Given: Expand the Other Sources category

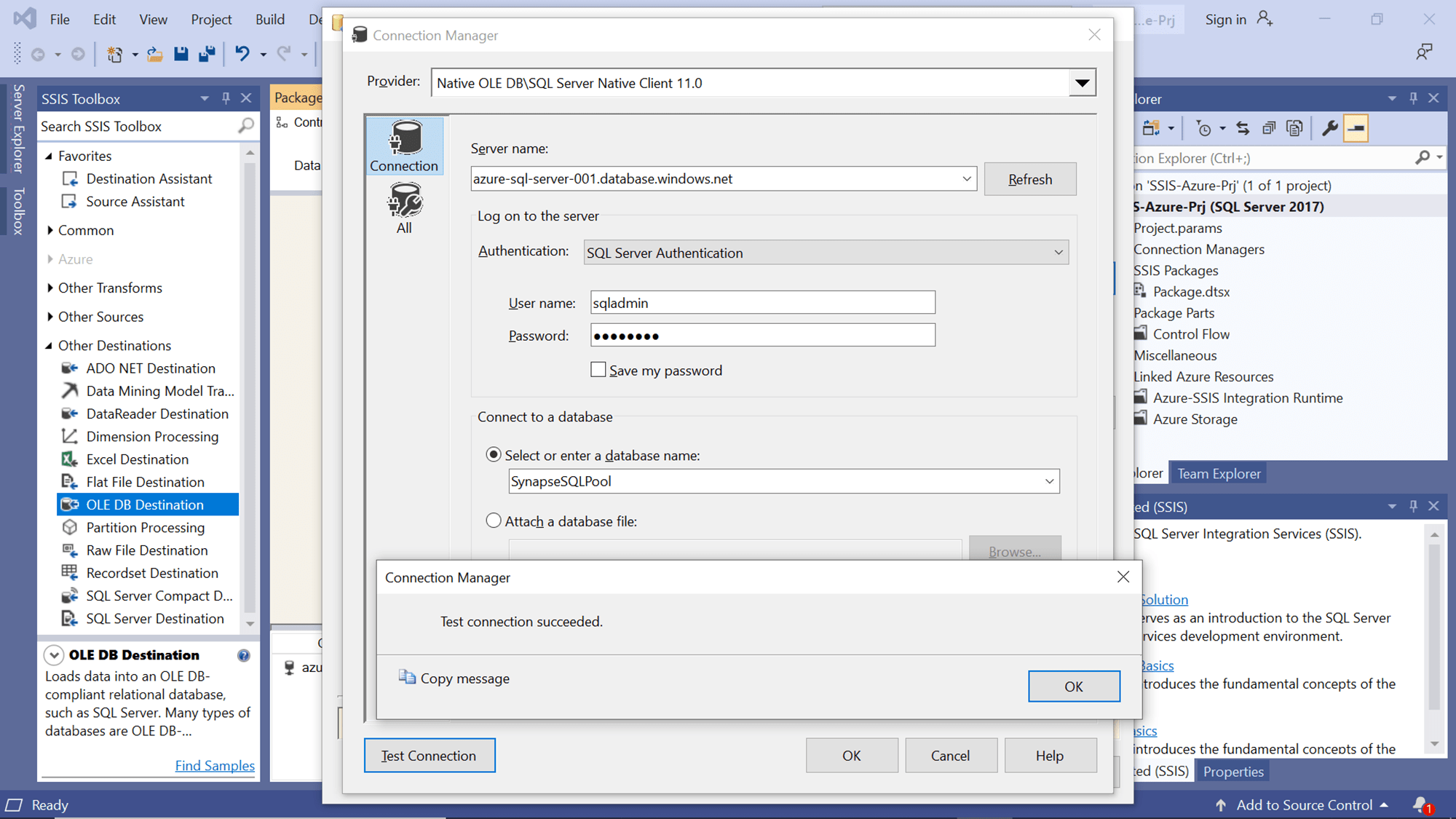Looking at the screenshot, I should pos(100,317).
